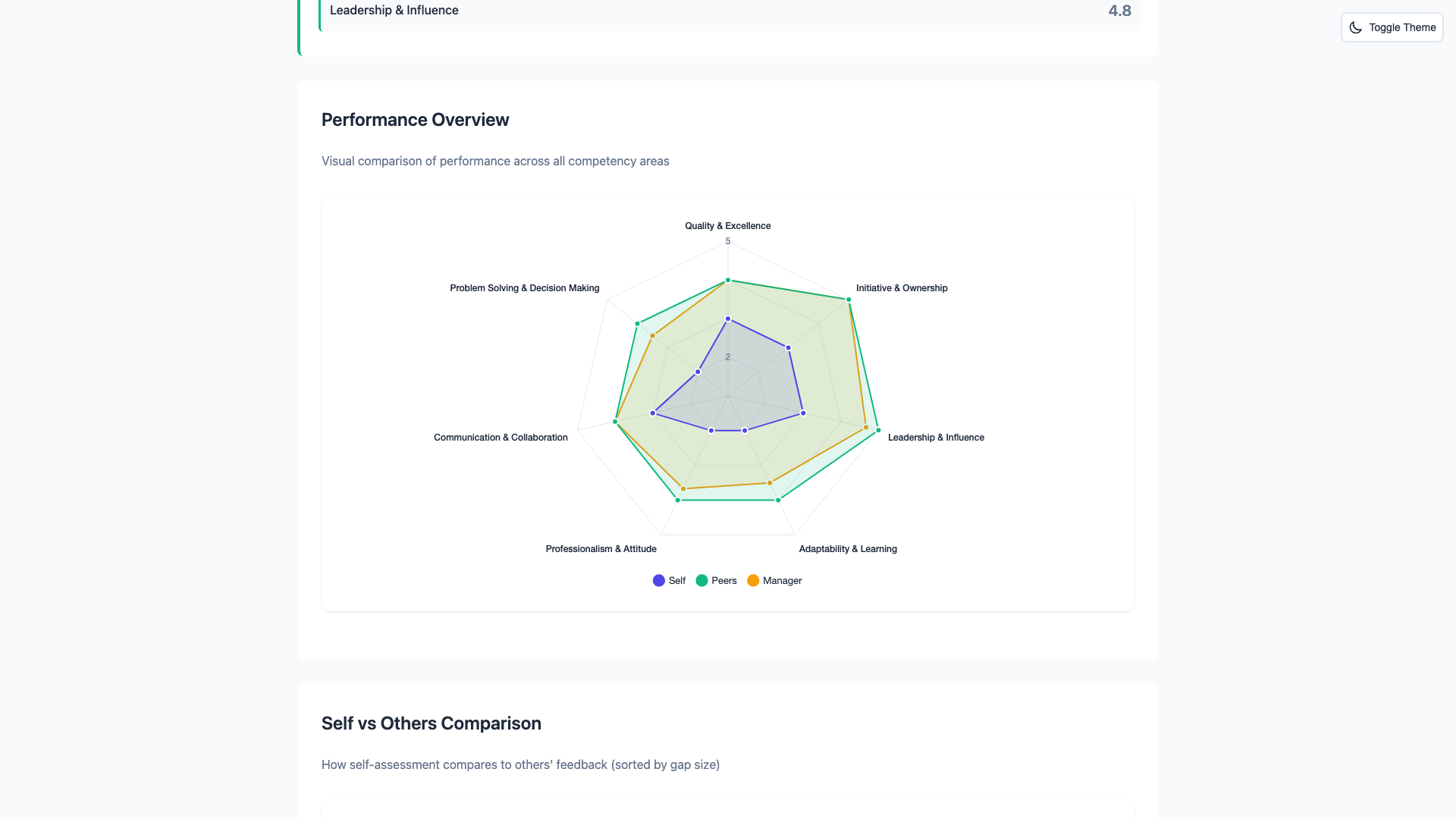1456x819 pixels.
Task: Expand the Self vs Others Comparison section
Action: click(431, 723)
